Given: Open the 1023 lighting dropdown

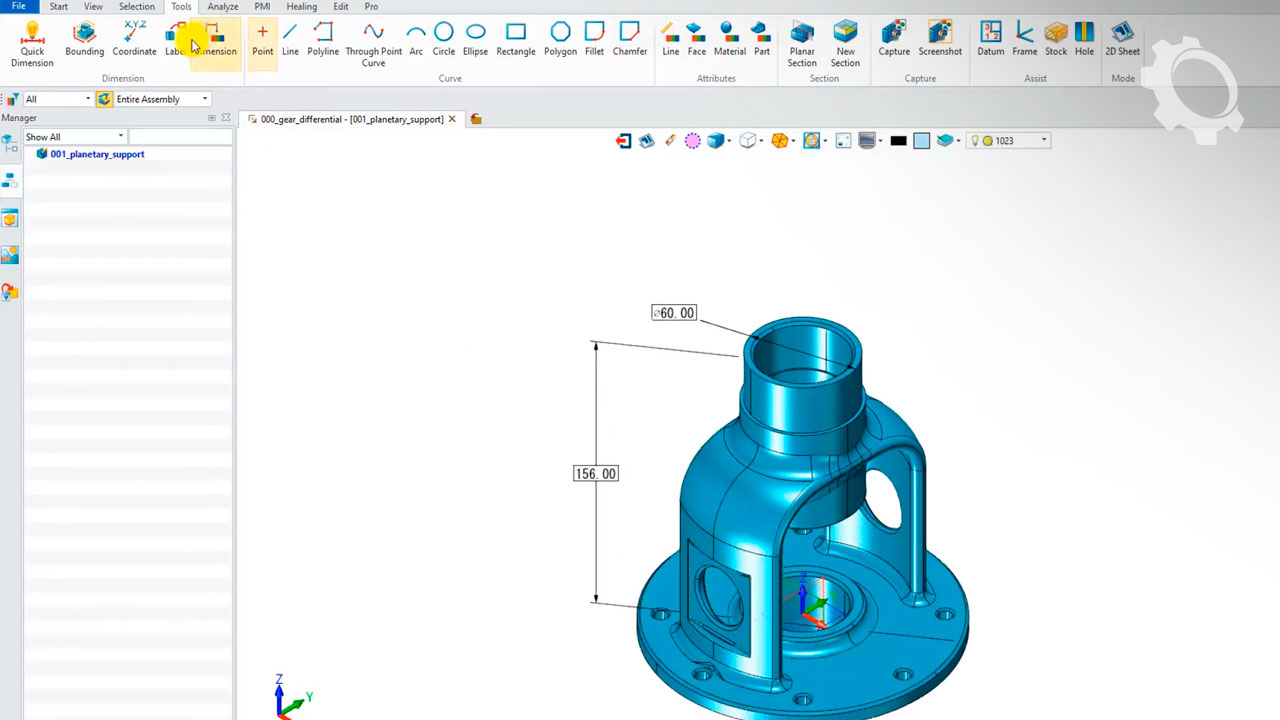Looking at the screenshot, I should point(1009,141).
